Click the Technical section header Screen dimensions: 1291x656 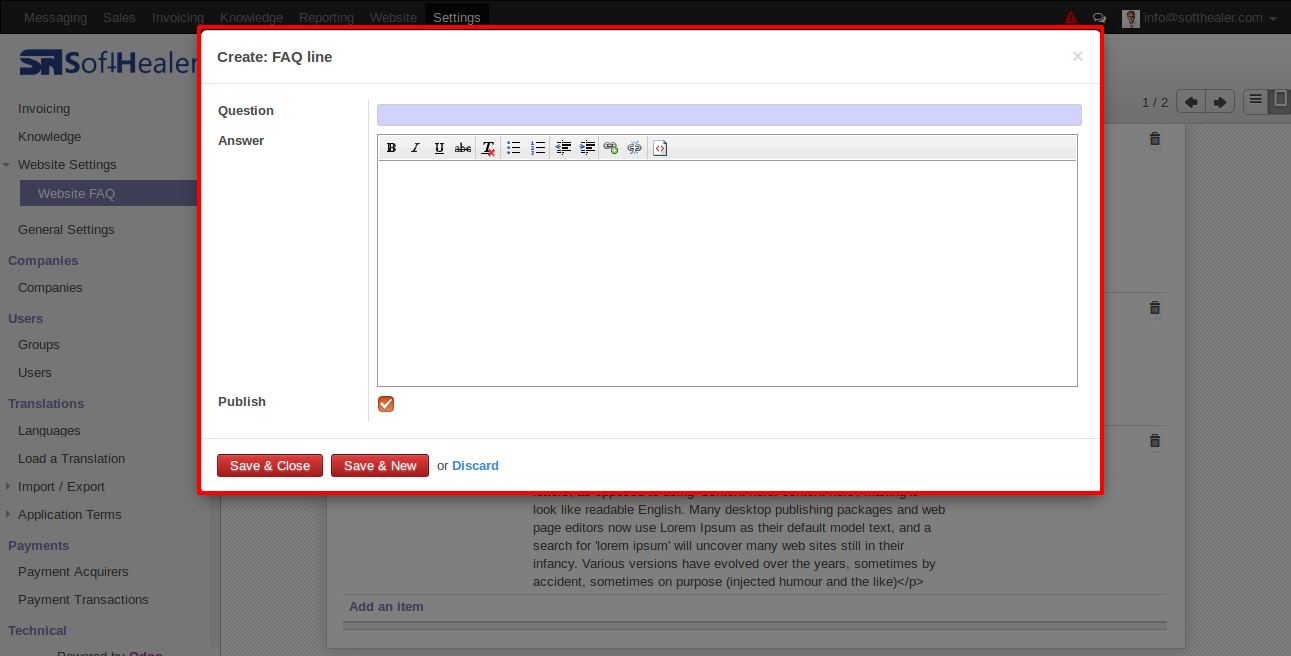click(x=37, y=631)
